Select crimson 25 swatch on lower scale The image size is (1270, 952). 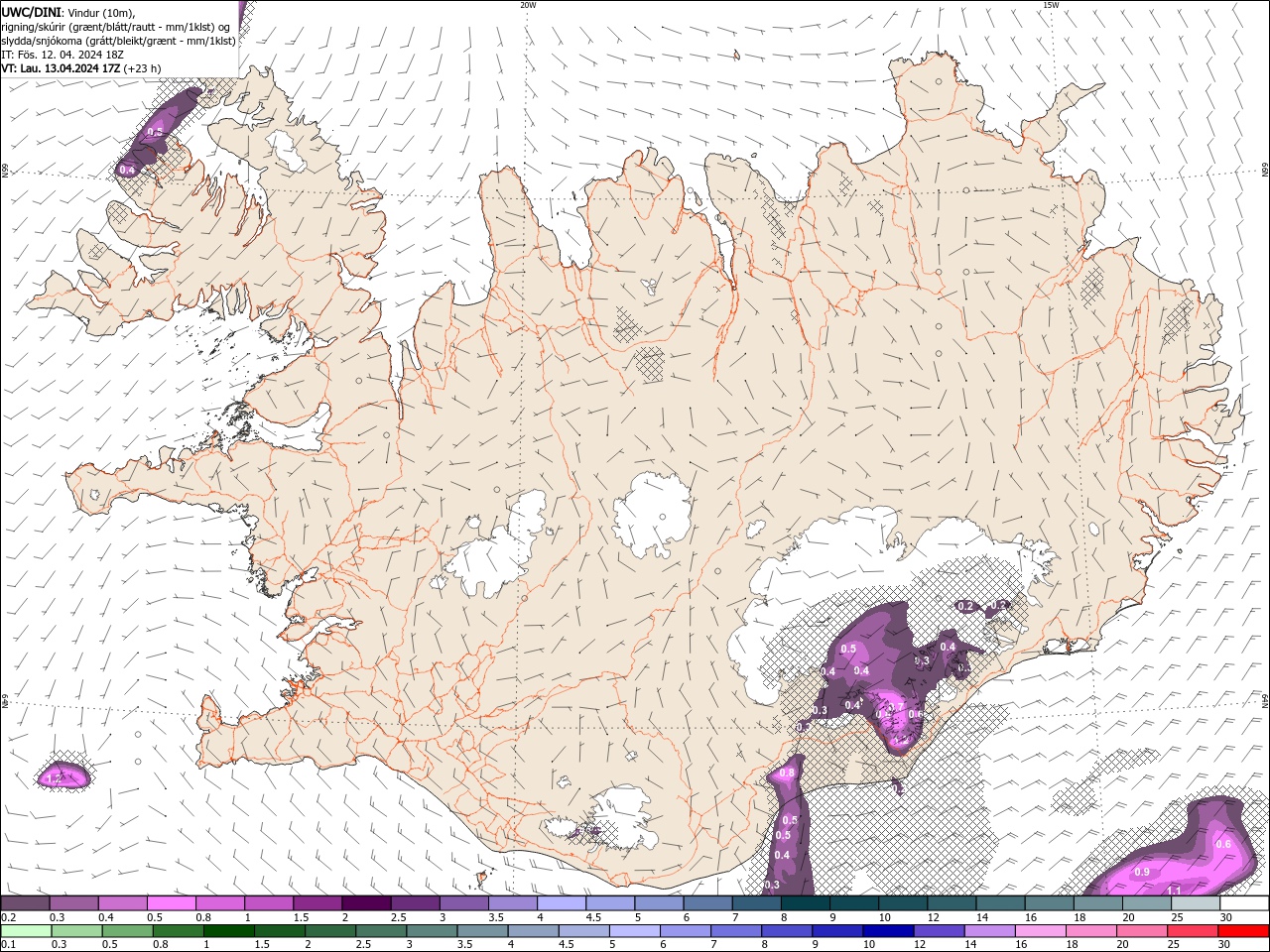point(1192,931)
